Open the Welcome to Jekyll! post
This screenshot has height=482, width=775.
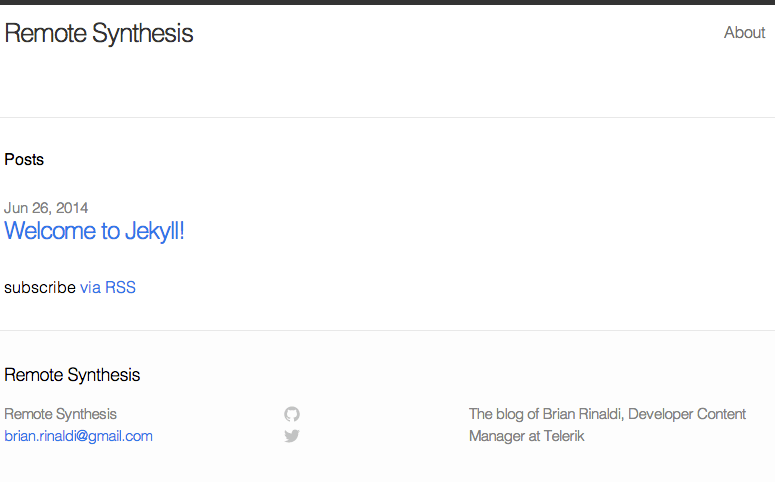(94, 231)
